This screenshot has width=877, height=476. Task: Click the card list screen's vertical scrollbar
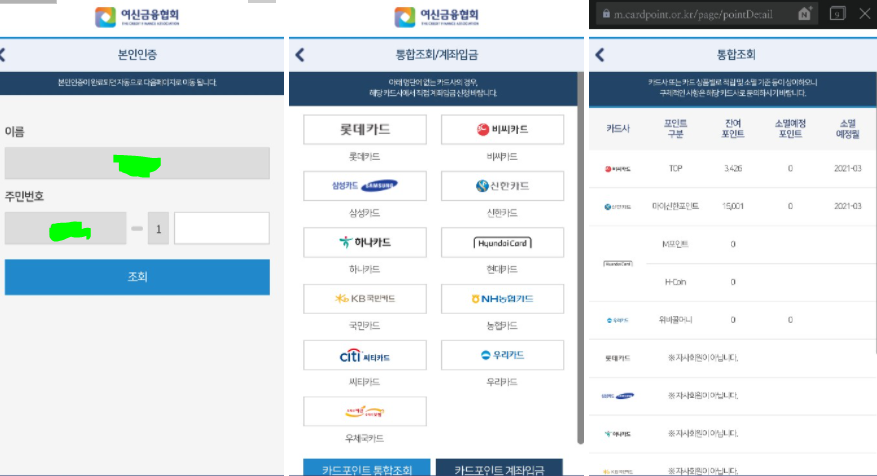point(581,257)
